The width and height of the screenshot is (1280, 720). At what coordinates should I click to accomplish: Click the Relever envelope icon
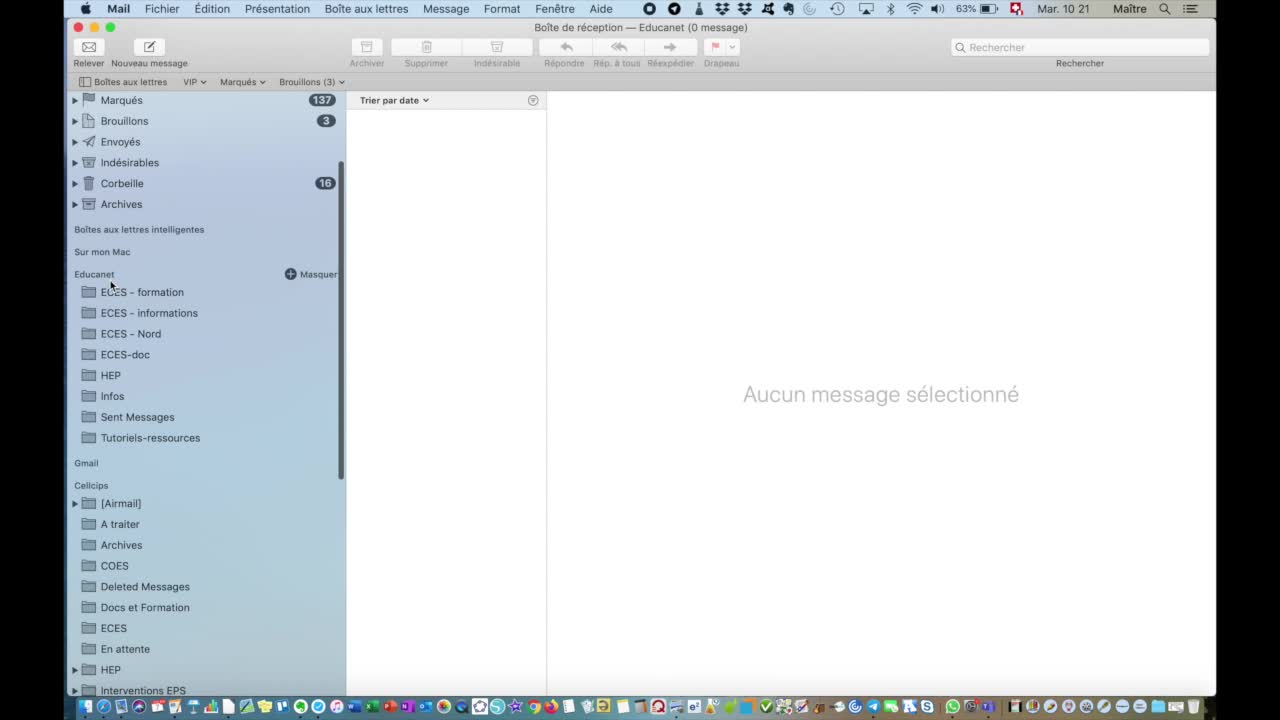point(89,47)
